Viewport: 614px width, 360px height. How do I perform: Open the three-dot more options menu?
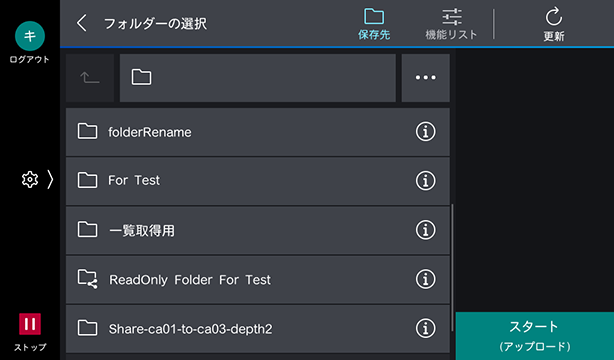click(x=426, y=78)
